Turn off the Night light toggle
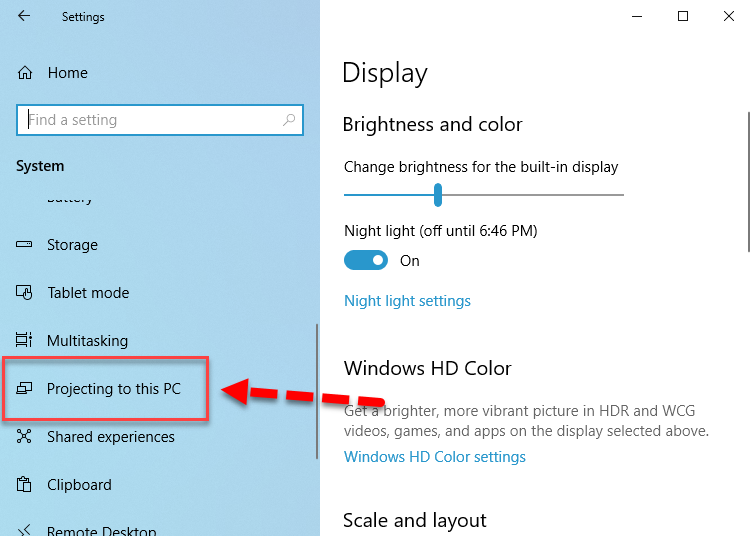 (365, 261)
